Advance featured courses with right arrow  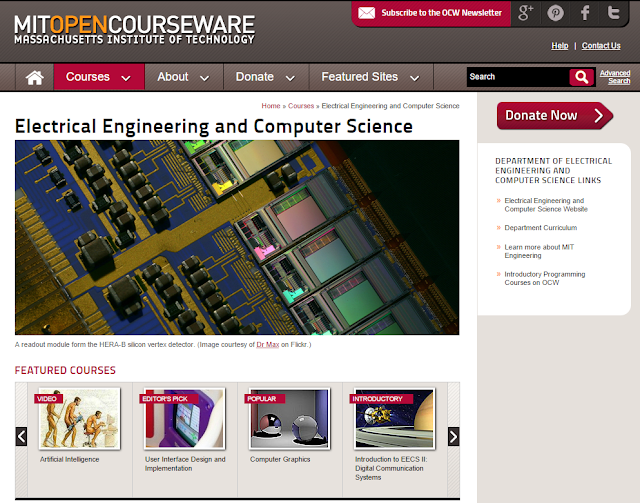click(x=453, y=436)
